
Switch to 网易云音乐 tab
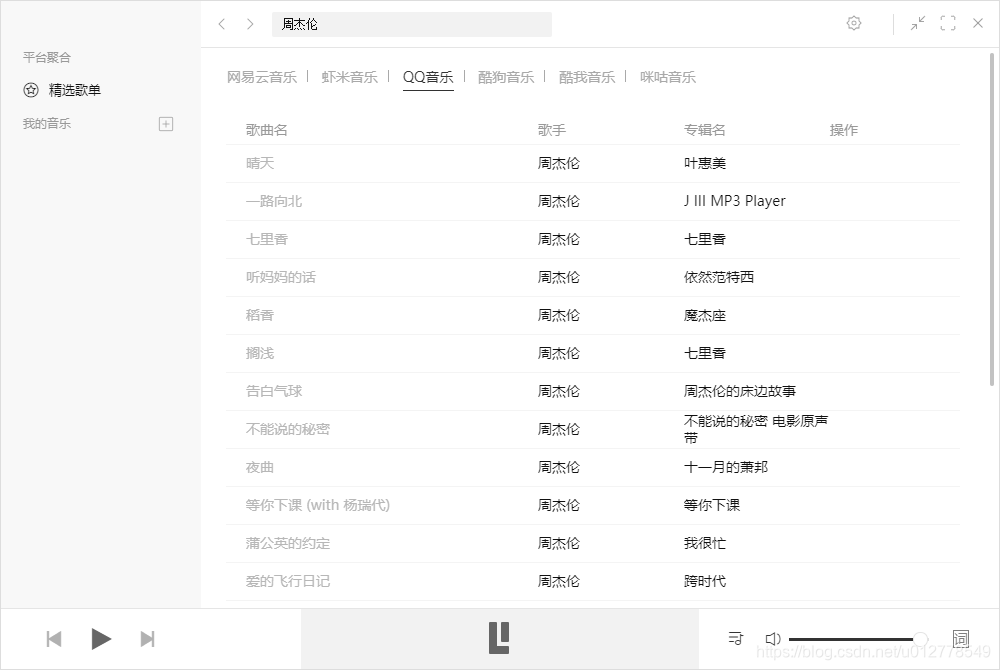pos(262,77)
